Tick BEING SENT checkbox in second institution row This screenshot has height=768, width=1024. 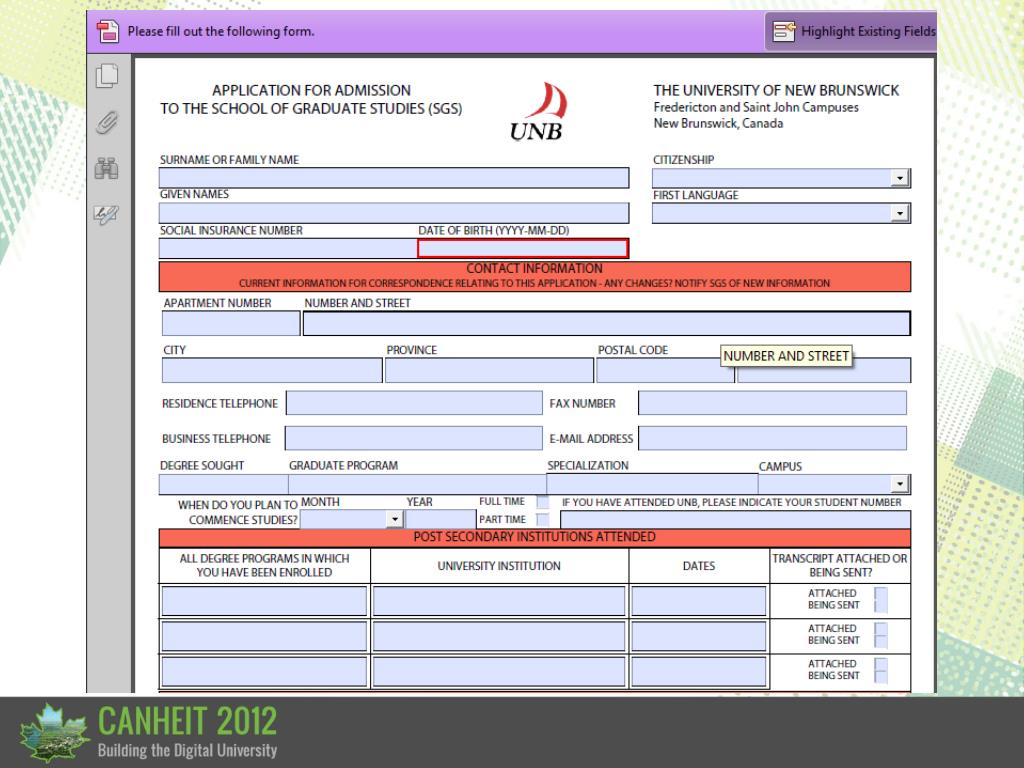click(x=881, y=641)
